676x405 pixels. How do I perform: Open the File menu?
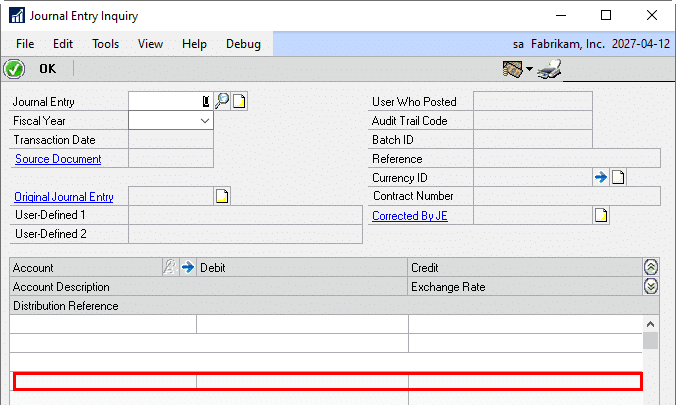tap(25, 44)
